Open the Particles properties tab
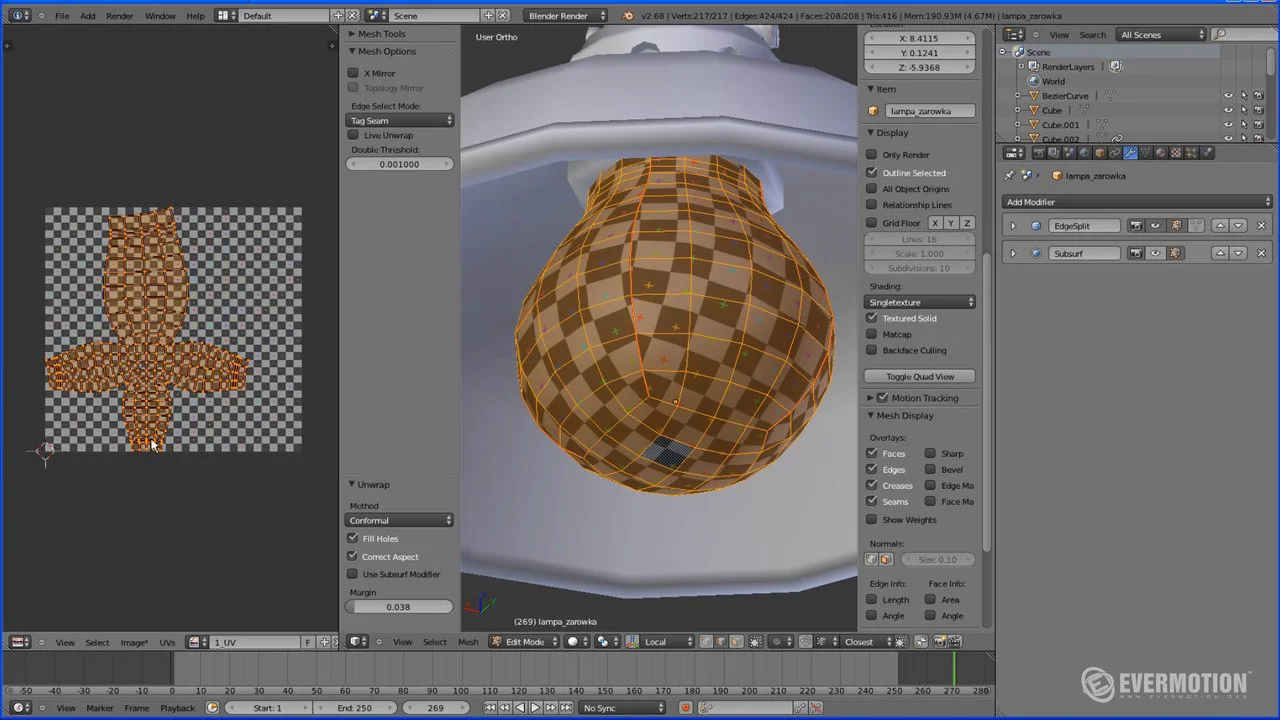 coord(1191,153)
